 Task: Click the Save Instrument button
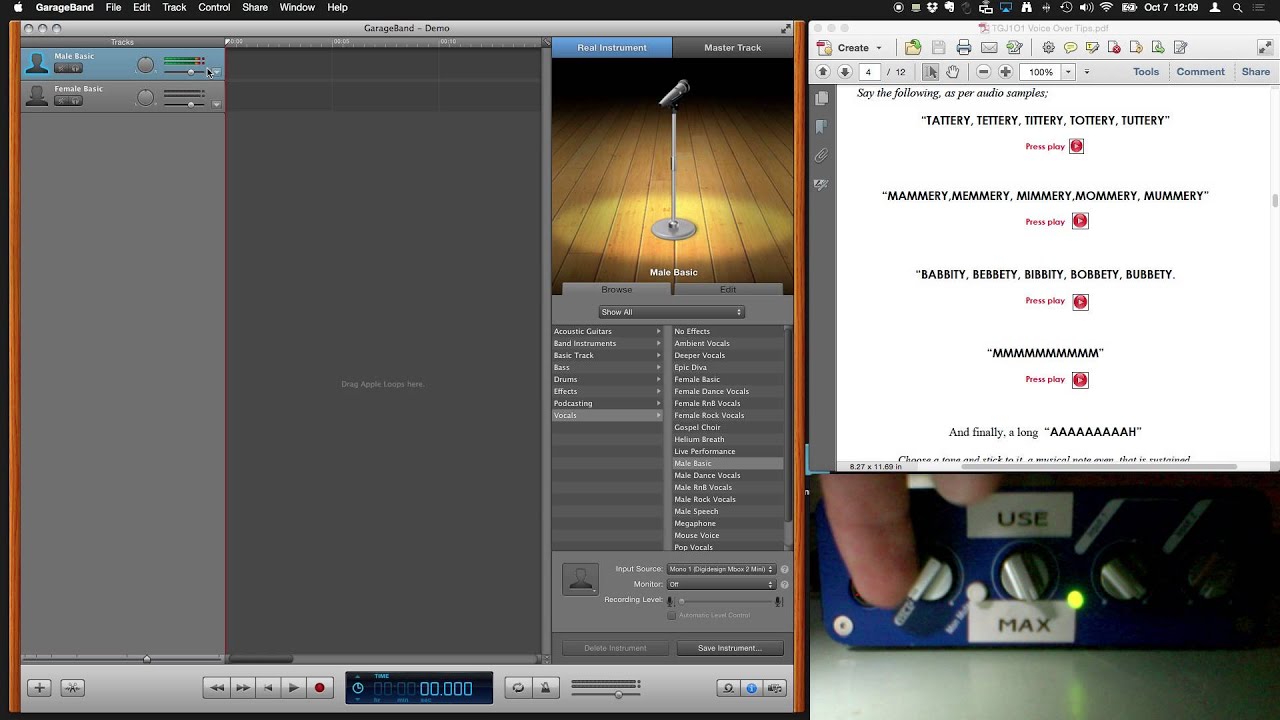pyautogui.click(x=730, y=648)
